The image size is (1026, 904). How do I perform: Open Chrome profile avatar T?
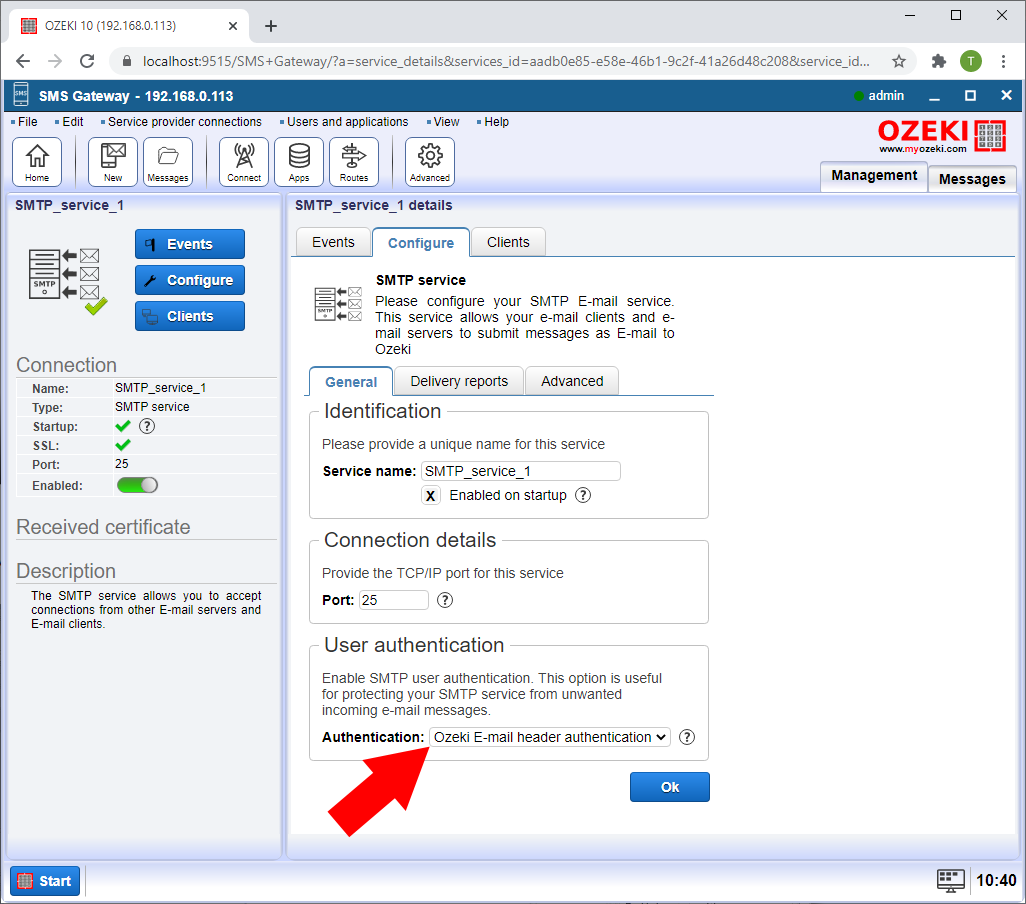coord(971,61)
